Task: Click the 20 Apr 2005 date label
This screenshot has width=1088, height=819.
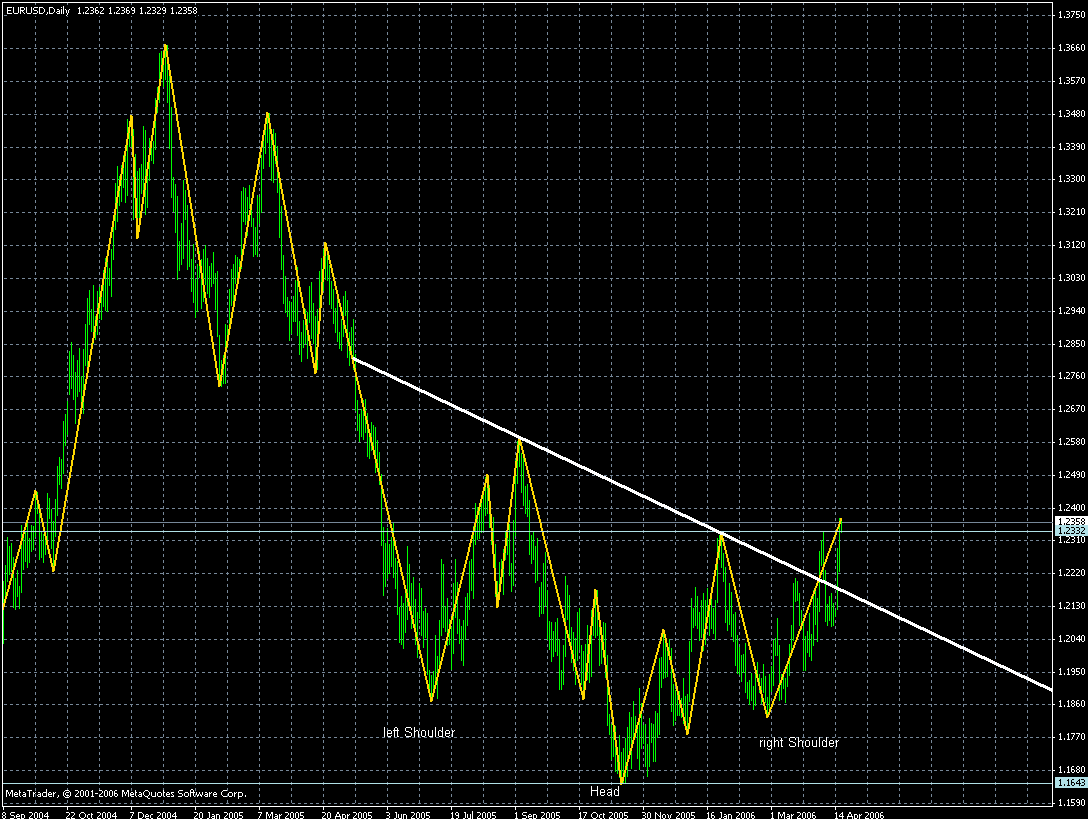Action: coord(347,815)
